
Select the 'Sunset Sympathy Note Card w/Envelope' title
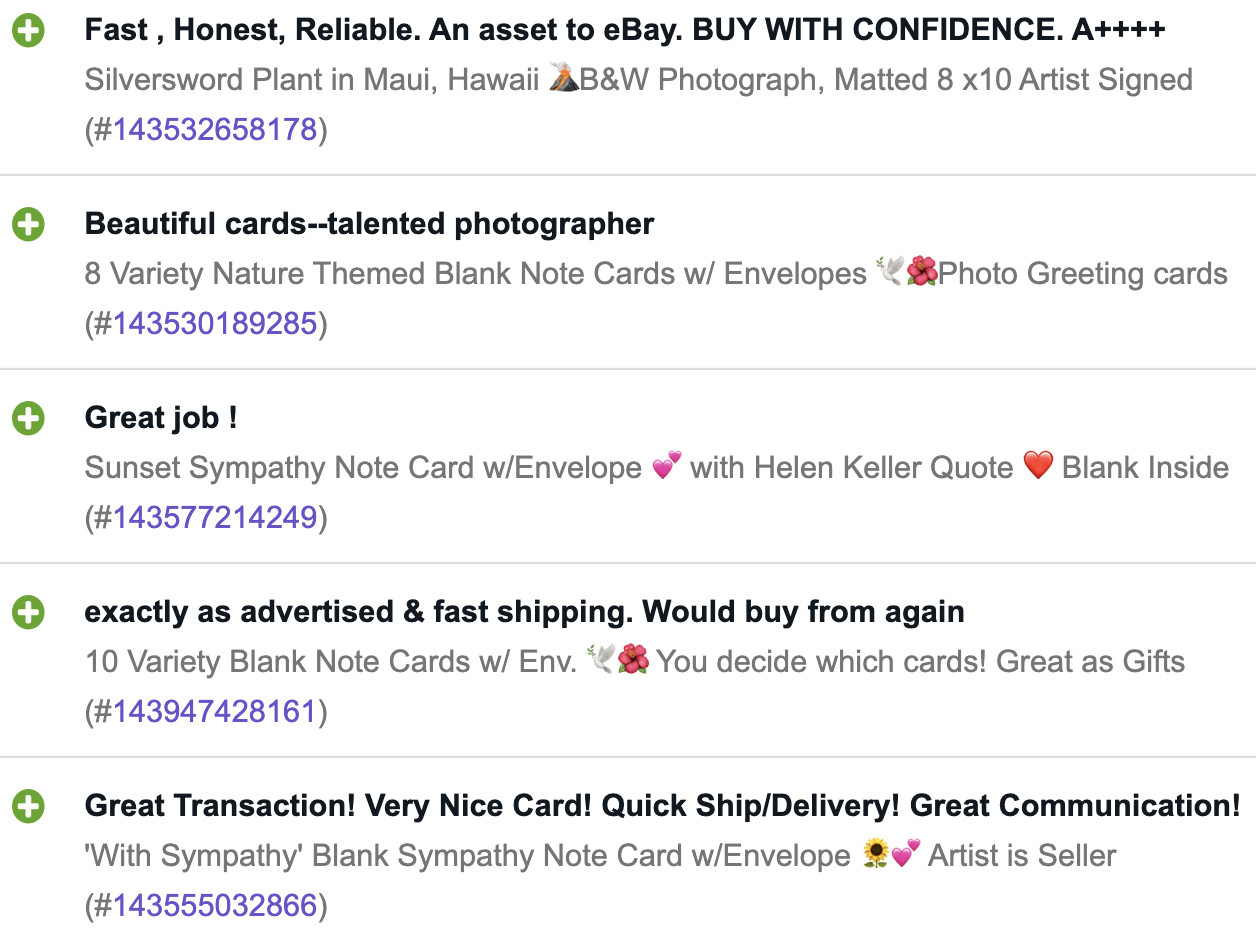pos(657,468)
